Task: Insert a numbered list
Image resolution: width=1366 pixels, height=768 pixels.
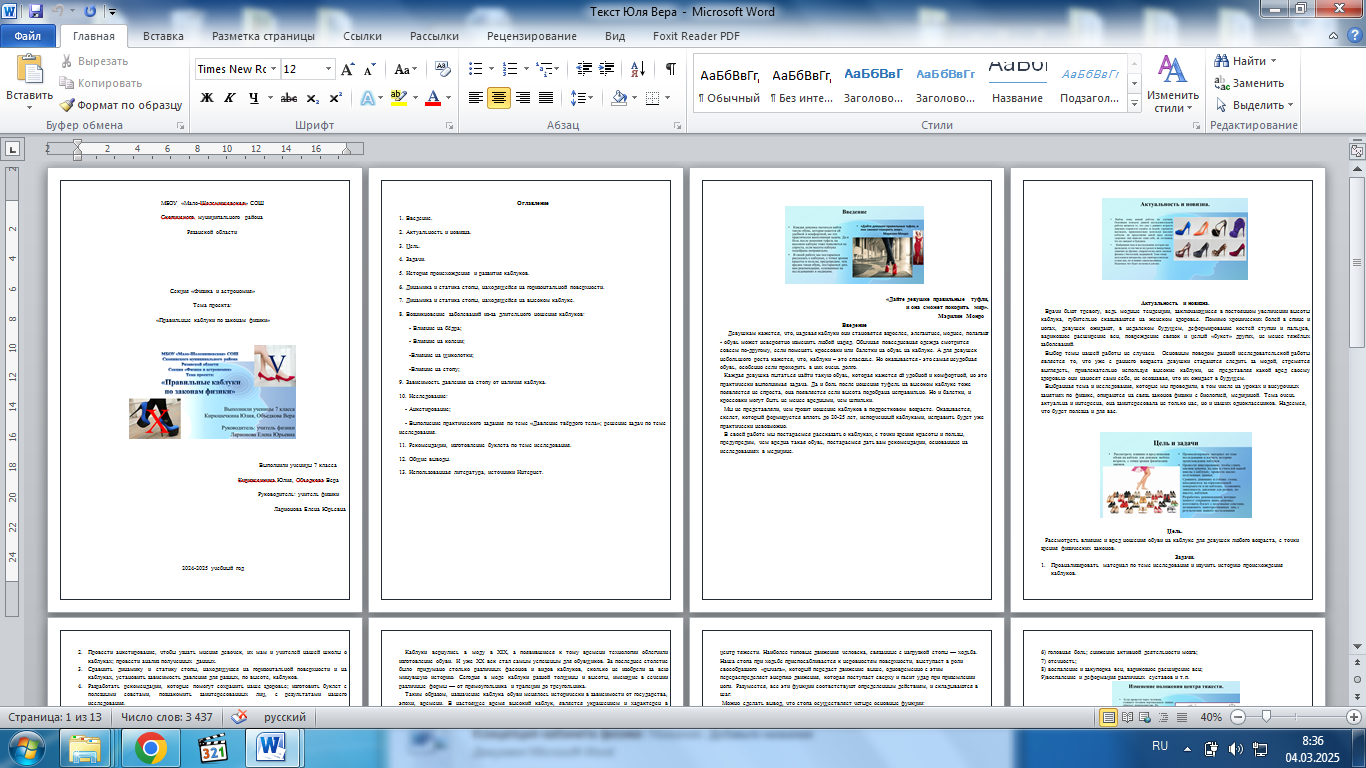Action: [508, 70]
